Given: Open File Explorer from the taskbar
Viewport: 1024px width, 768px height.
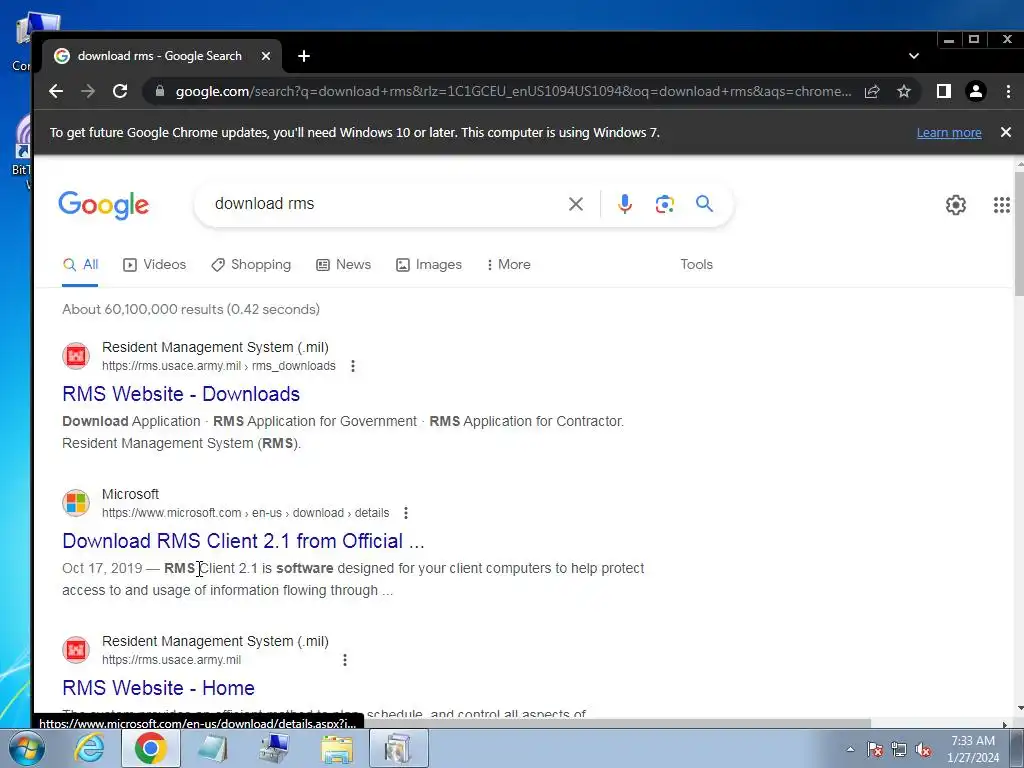Looking at the screenshot, I should pyautogui.click(x=337, y=748).
